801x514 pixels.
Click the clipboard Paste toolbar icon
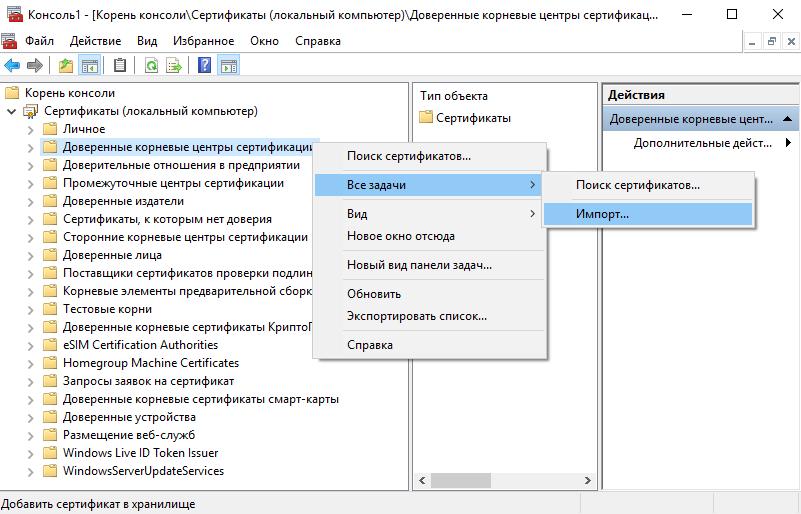tap(120, 65)
